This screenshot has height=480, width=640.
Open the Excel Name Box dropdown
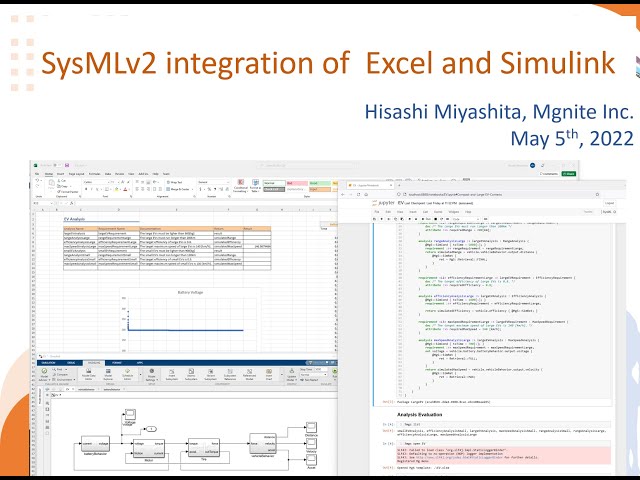tap(52, 203)
